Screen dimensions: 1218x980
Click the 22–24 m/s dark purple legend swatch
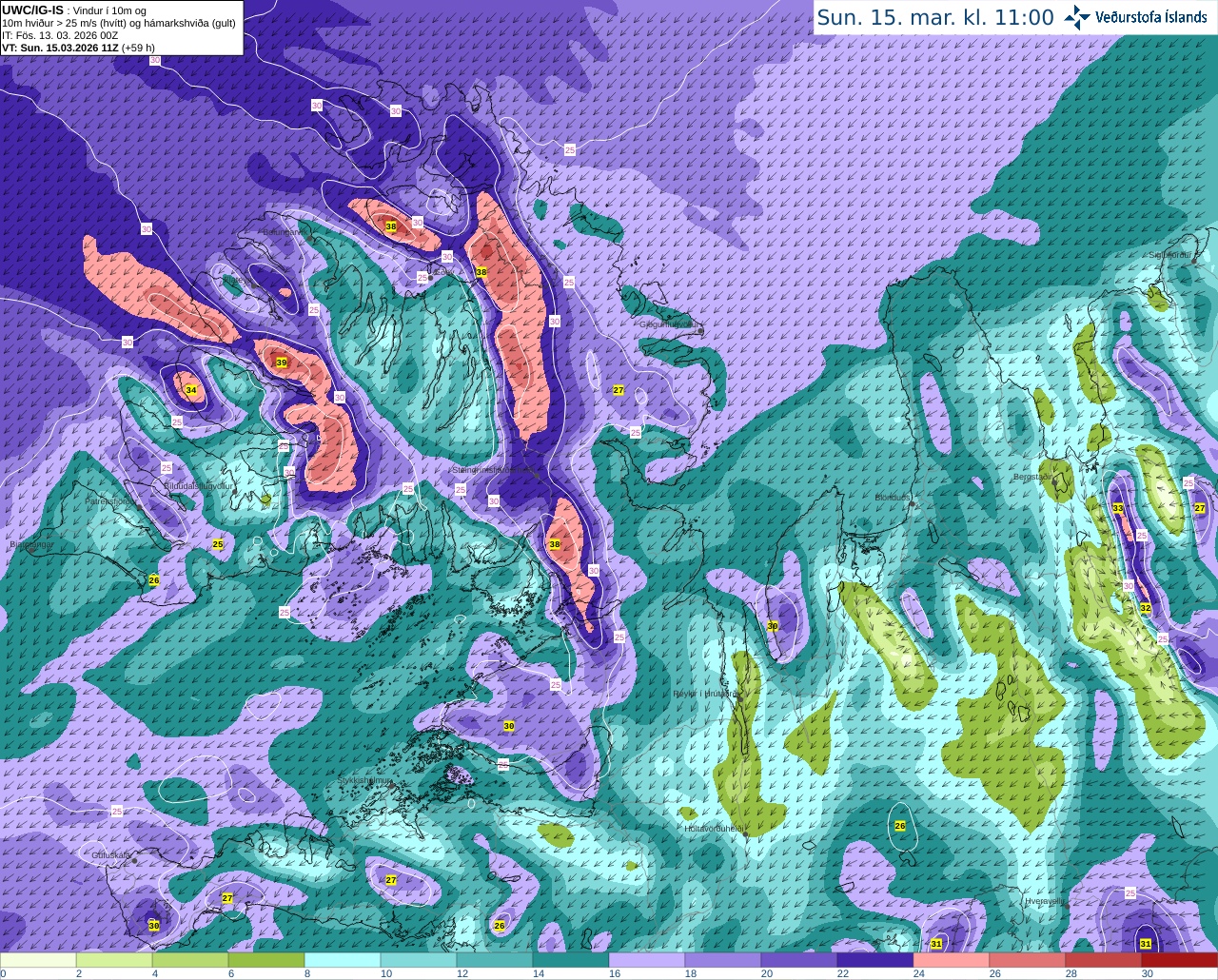875,960
